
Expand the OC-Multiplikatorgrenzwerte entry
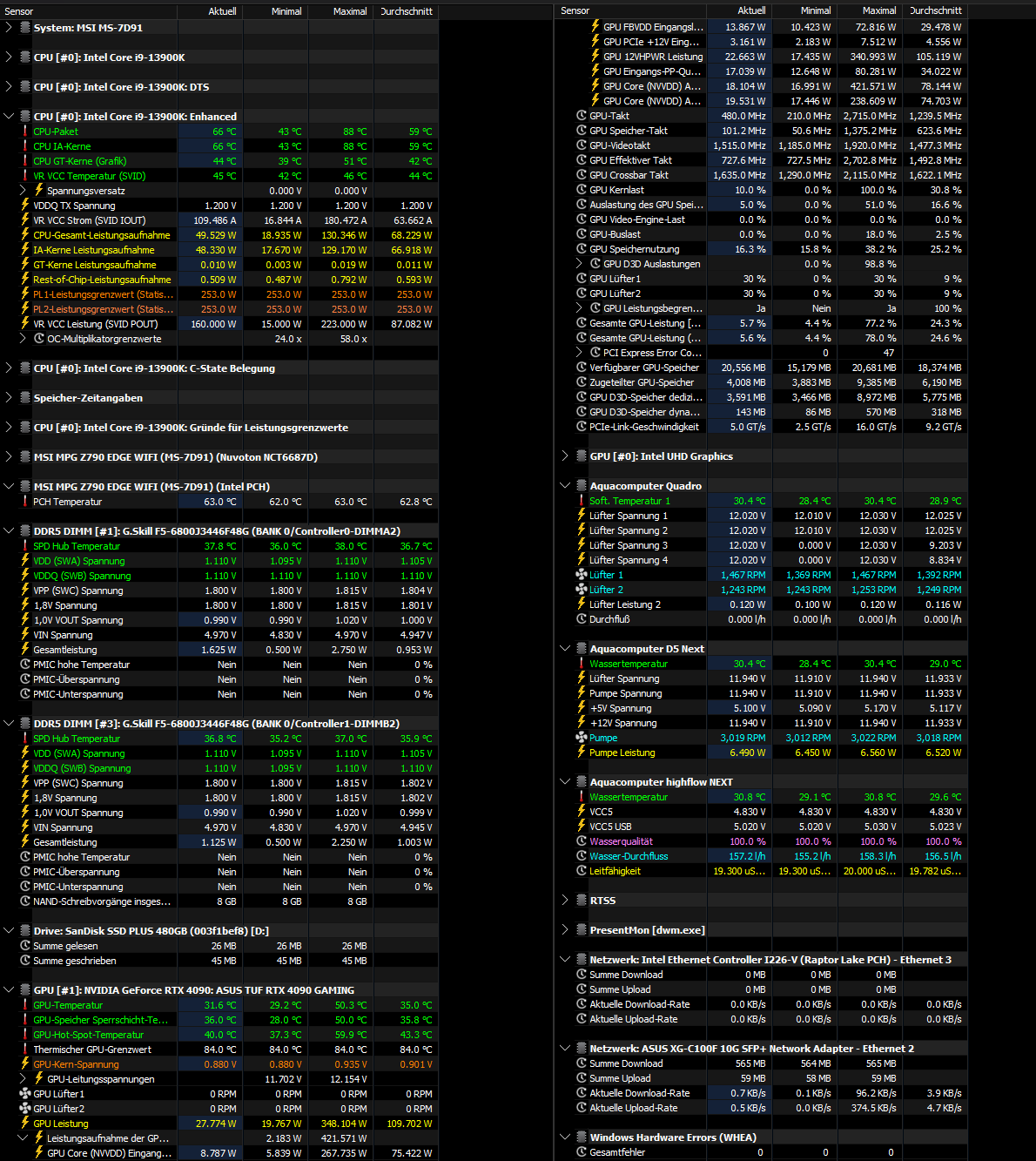(x=23, y=339)
